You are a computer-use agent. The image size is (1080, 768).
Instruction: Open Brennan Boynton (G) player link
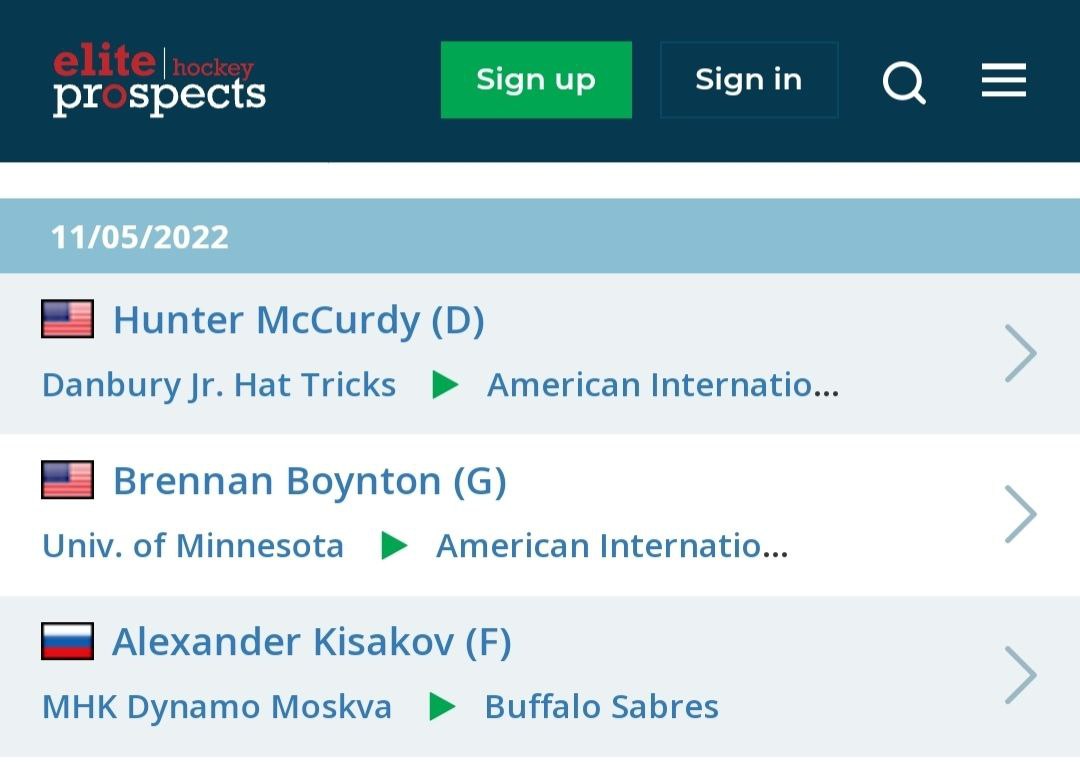point(310,481)
